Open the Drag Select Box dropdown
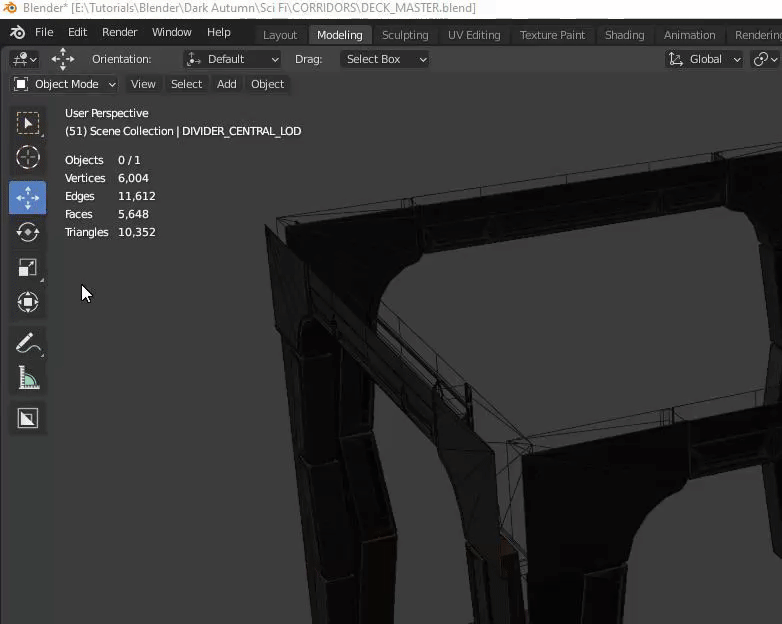The image size is (782, 624). [x=384, y=59]
